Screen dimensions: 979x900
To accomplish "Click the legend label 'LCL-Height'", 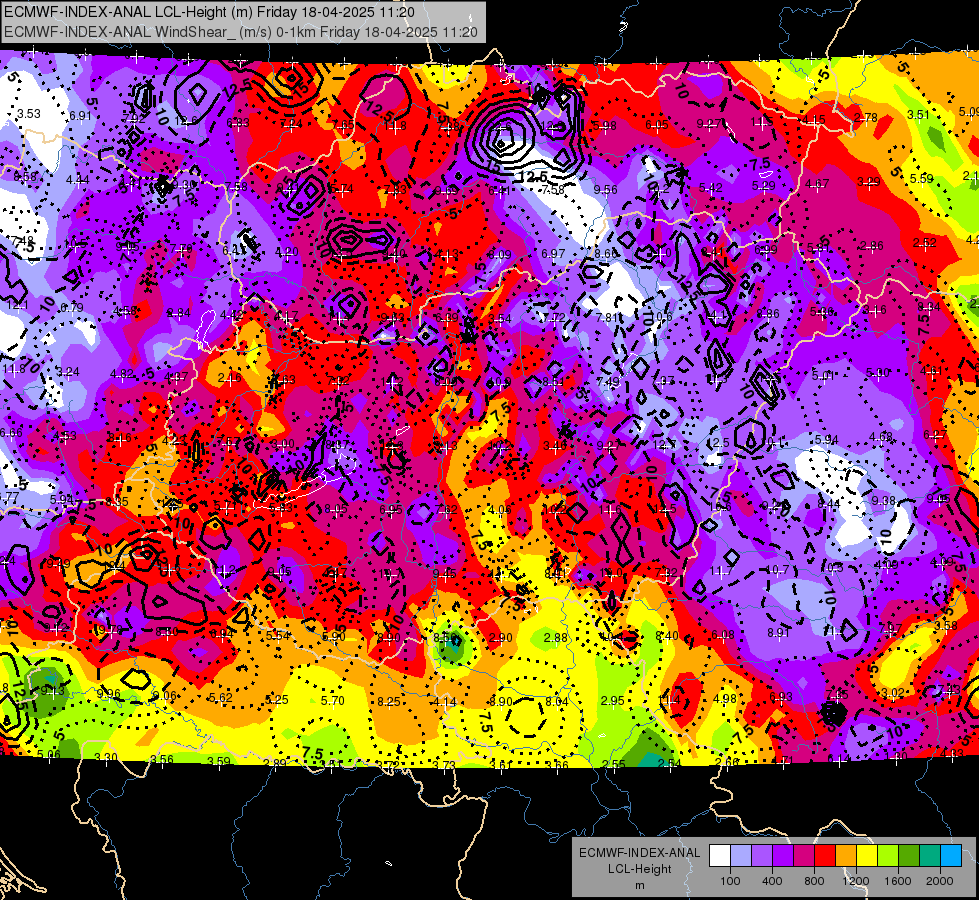I will coord(639,869).
